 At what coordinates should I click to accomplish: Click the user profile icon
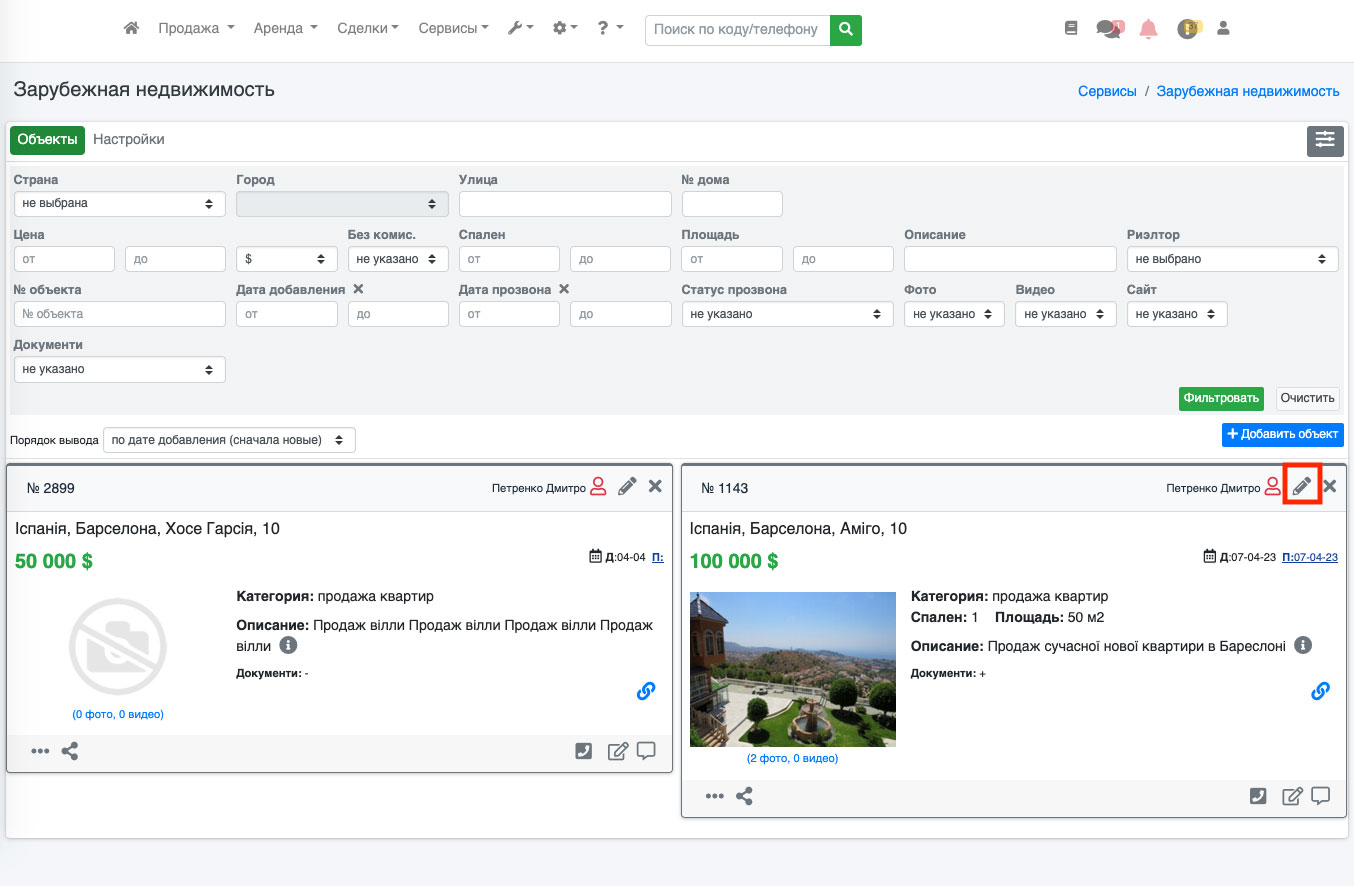click(1222, 29)
